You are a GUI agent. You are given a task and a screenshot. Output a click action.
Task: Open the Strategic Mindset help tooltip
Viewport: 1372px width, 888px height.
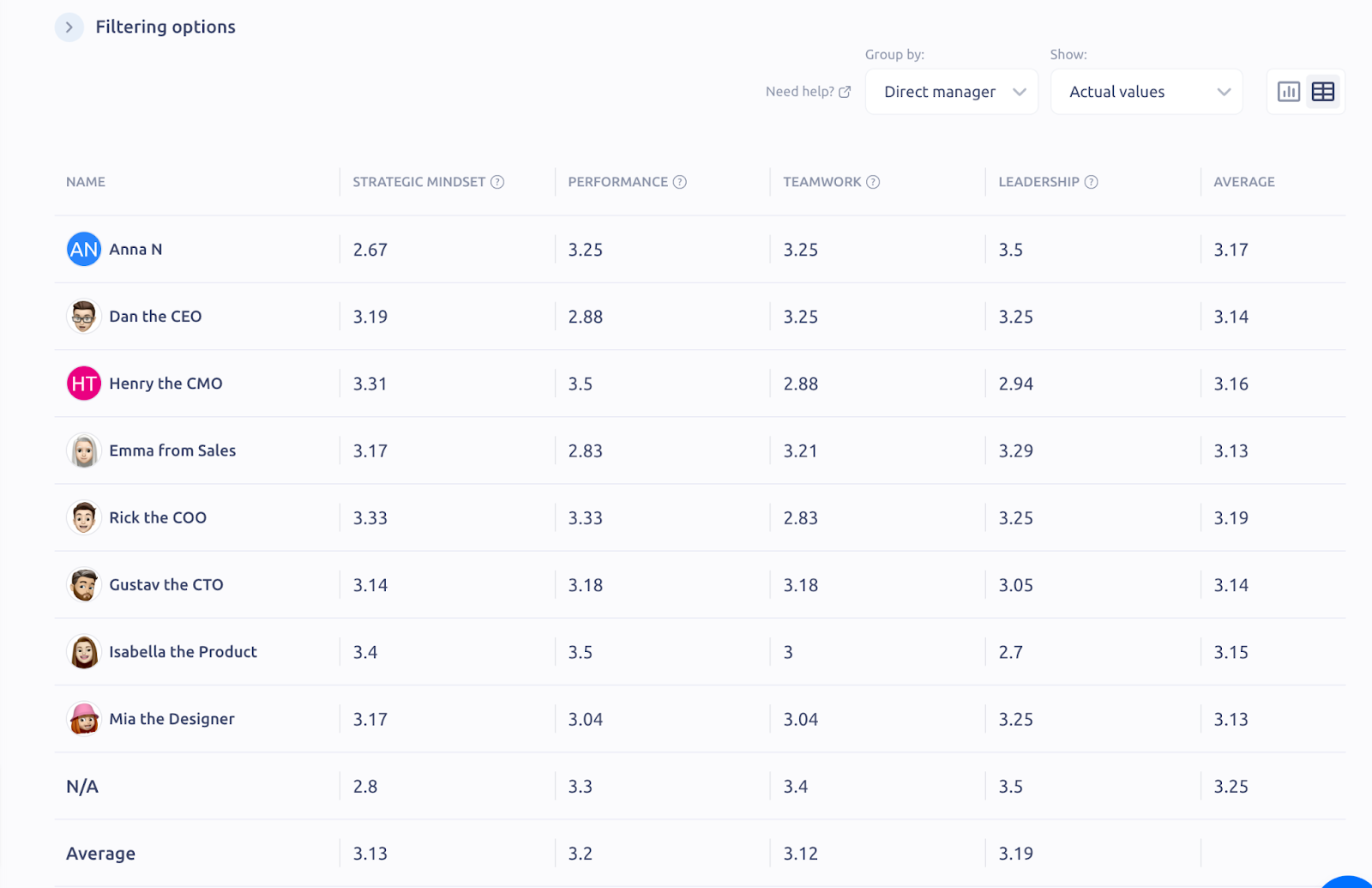498,182
